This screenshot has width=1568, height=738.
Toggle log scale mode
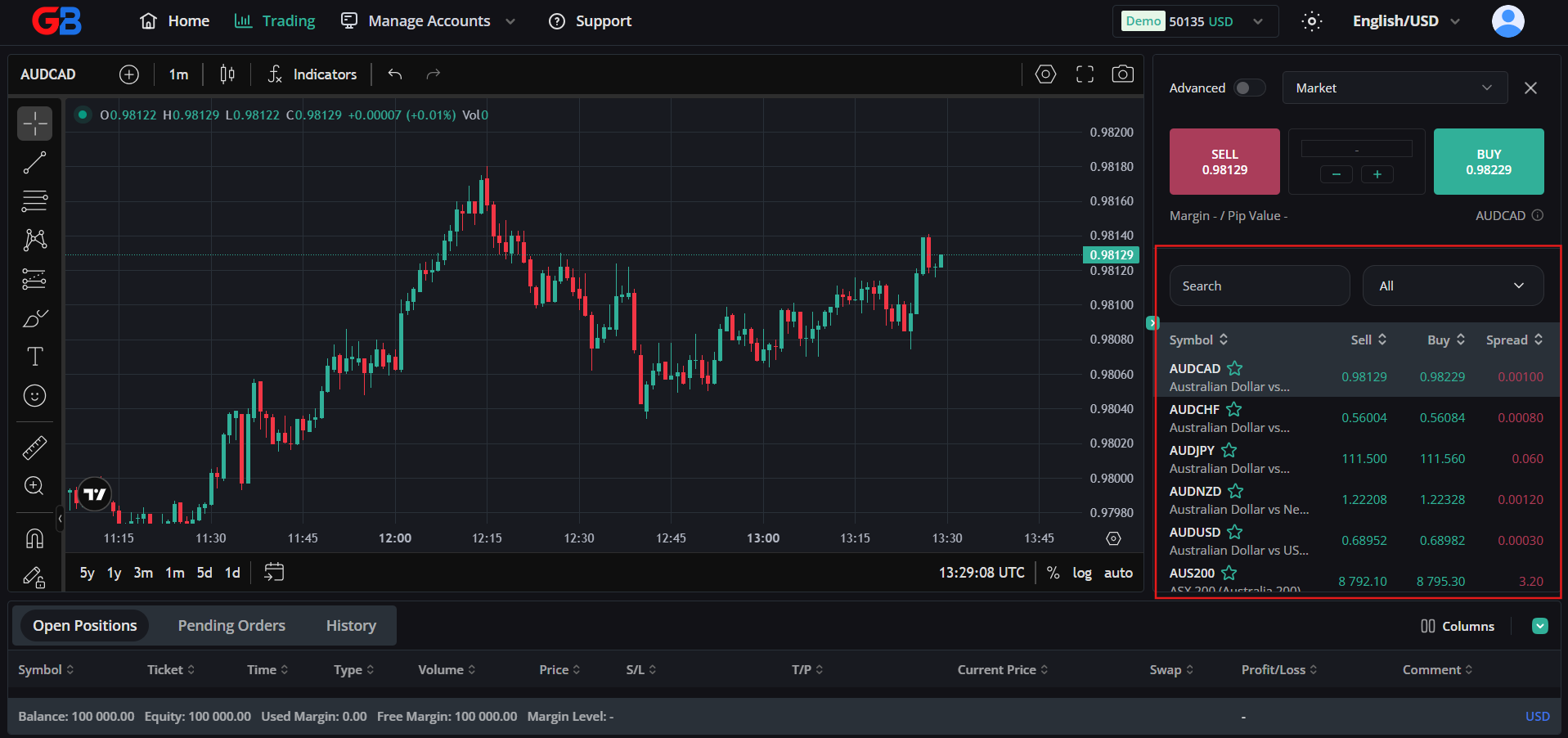[1082, 573]
